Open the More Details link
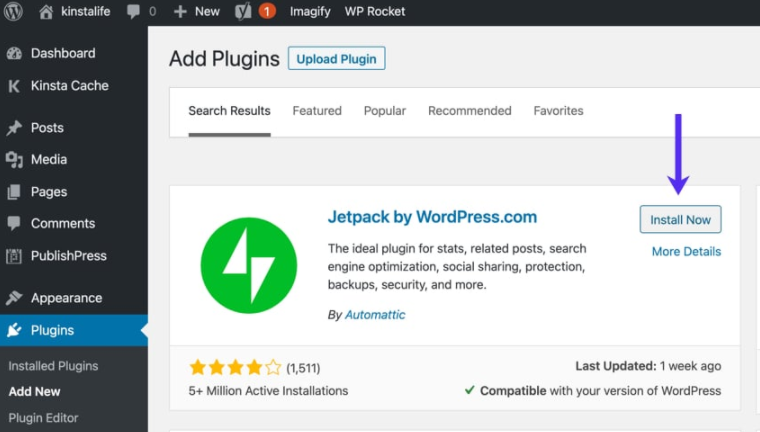This screenshot has width=760, height=432. 686,252
